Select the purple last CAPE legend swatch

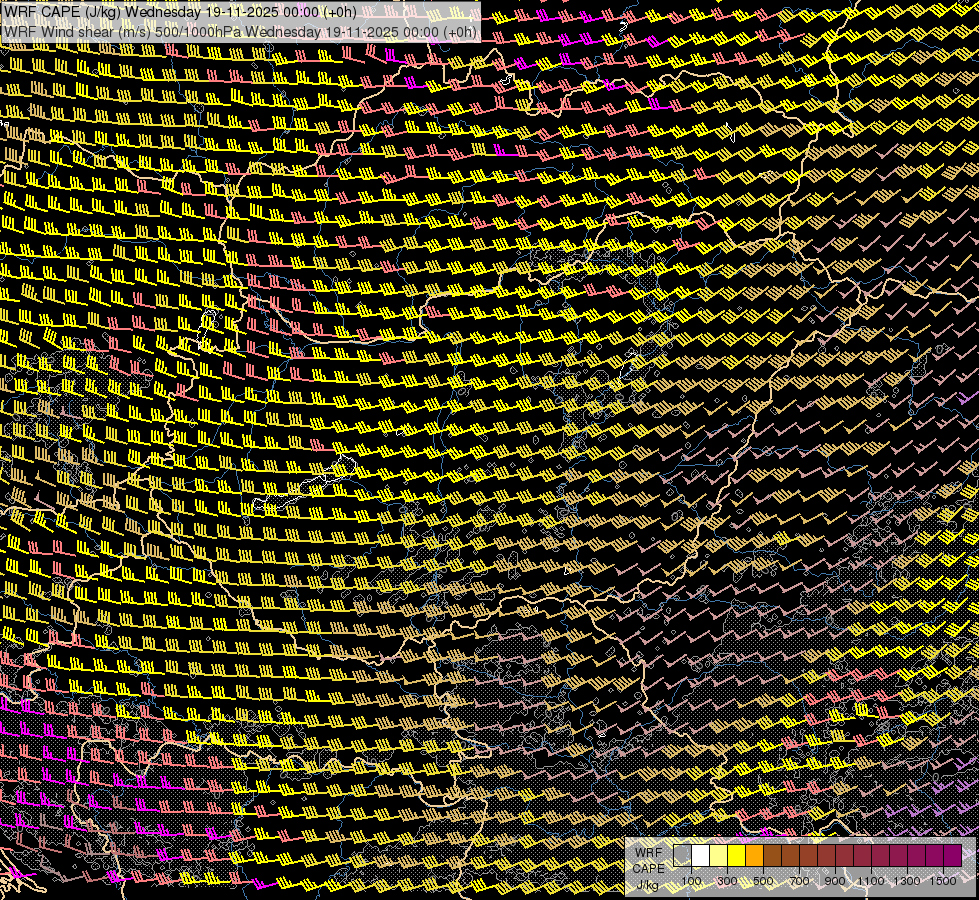[x=952, y=856]
